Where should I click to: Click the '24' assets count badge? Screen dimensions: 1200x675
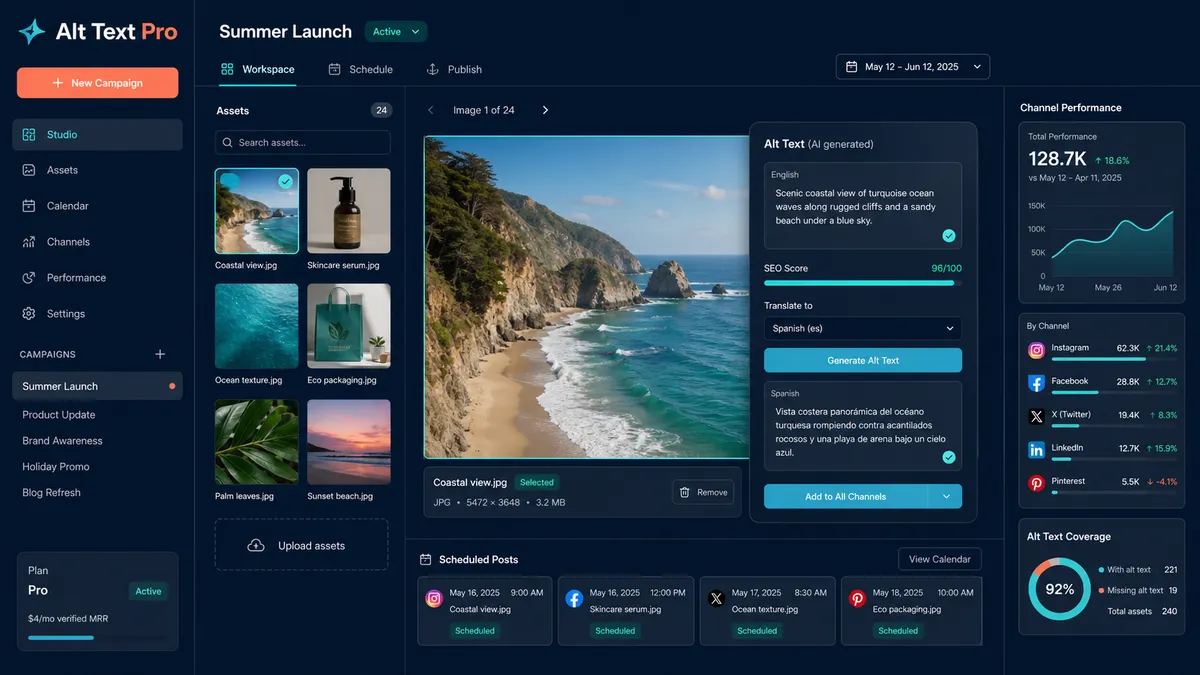tap(381, 110)
